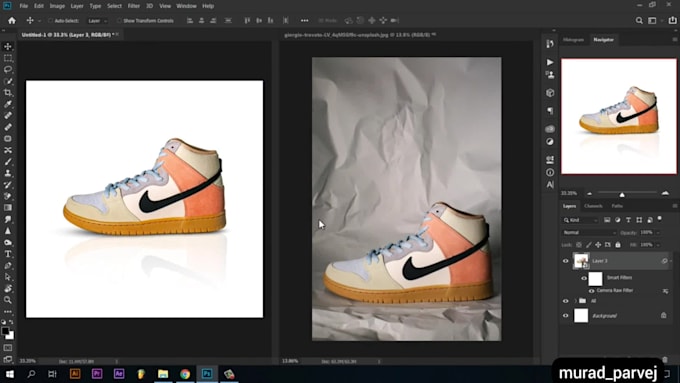Image resolution: width=680 pixels, height=383 pixels.
Task: Hide the All group layer eye
Action: 566,301
